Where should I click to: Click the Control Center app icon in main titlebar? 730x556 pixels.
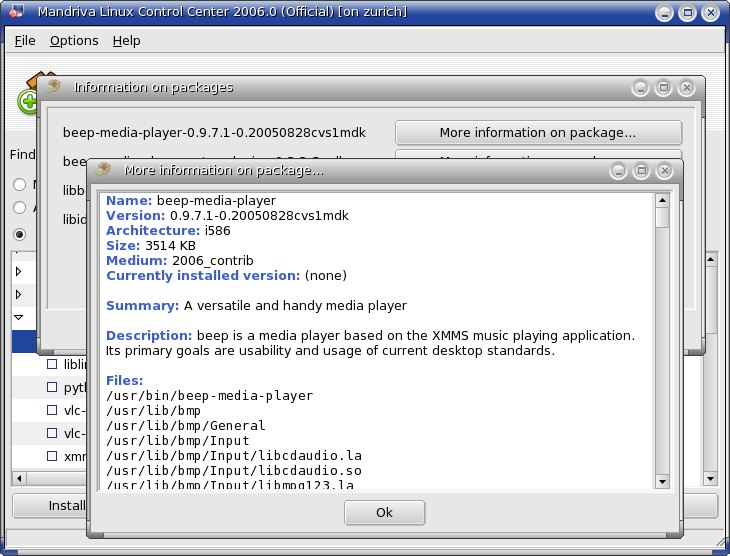pos(17,11)
